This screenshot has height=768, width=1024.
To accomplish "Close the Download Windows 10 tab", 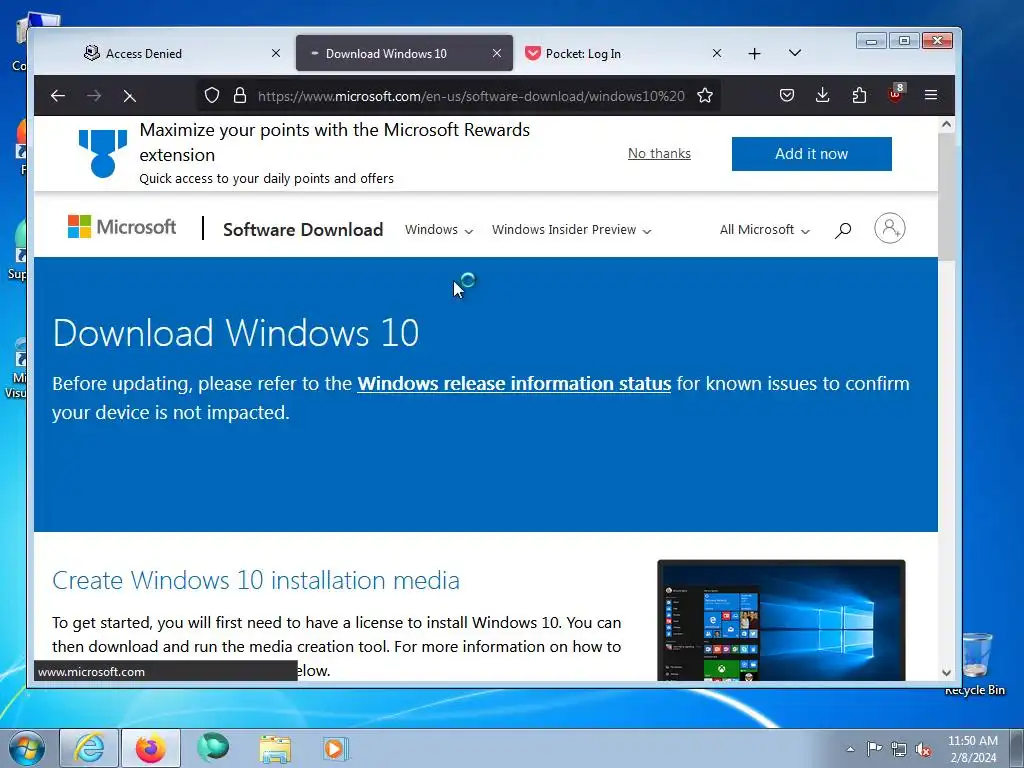I will [x=497, y=53].
